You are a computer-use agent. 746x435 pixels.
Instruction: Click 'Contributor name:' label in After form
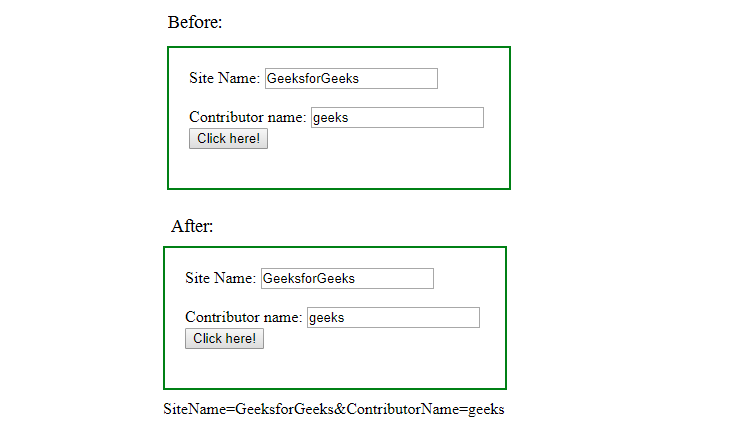[244, 317]
